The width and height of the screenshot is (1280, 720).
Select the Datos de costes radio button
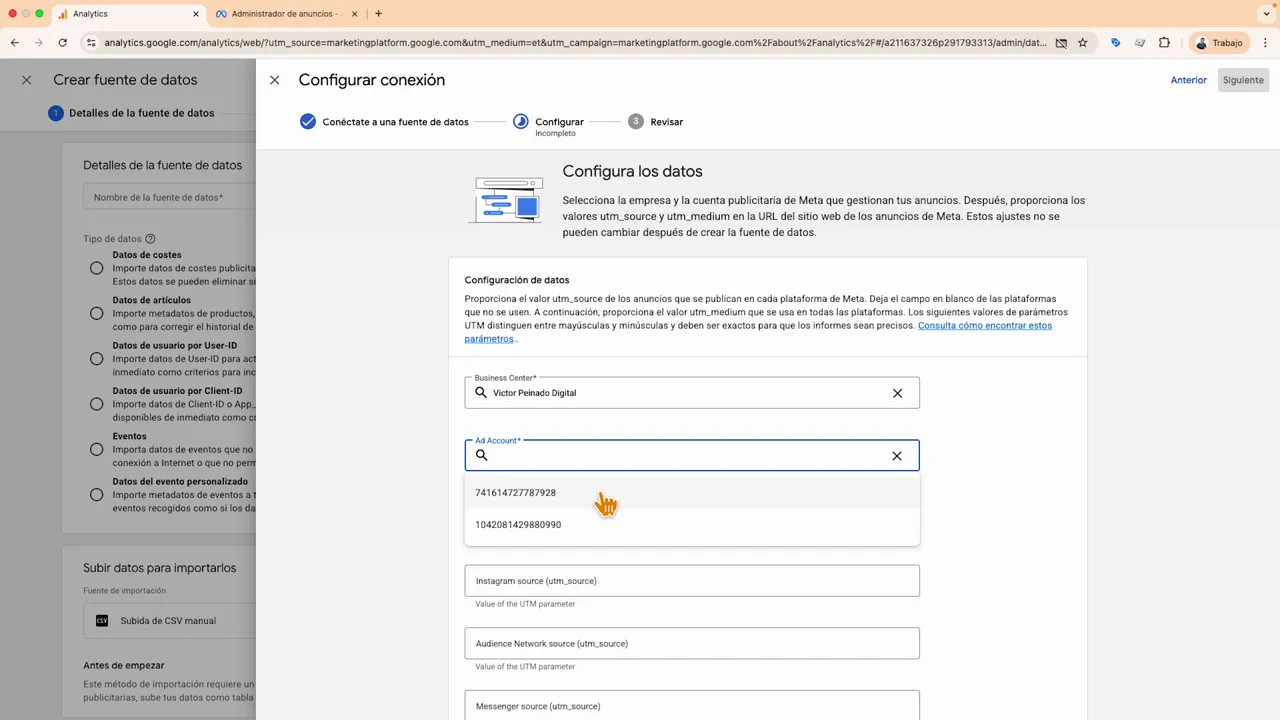[x=96, y=268]
